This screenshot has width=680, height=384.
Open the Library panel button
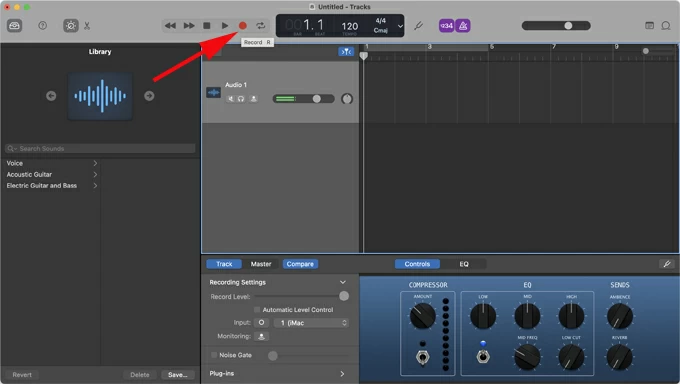[14, 26]
